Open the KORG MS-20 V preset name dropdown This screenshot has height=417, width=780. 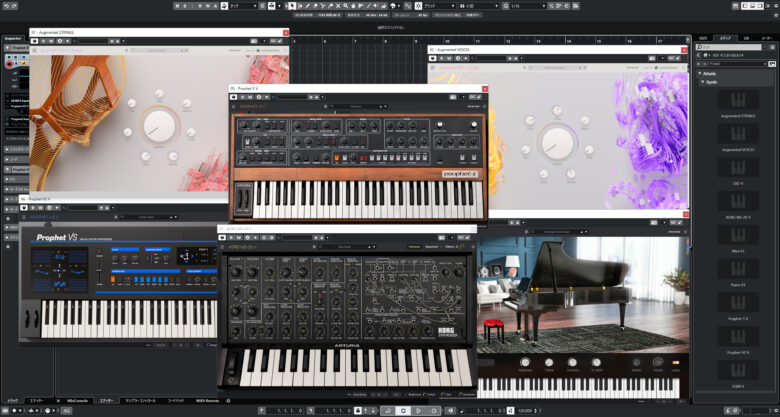(347, 247)
